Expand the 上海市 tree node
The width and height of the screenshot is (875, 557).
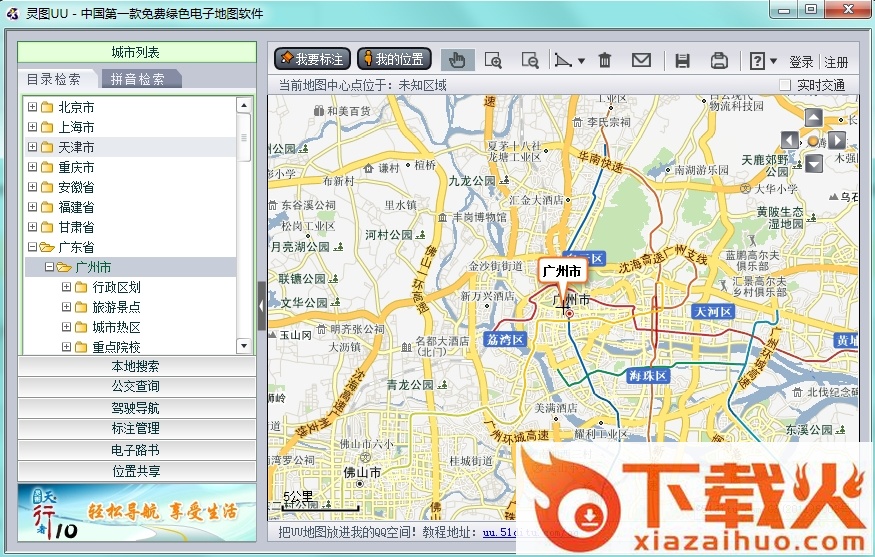tap(32, 127)
